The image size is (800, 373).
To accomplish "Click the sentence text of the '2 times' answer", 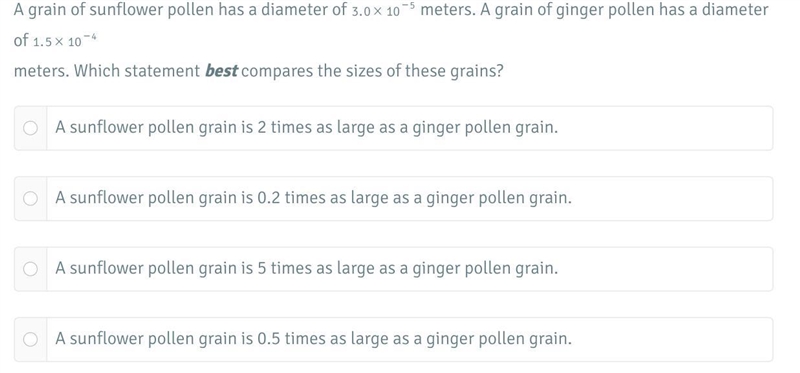I will (307, 128).
